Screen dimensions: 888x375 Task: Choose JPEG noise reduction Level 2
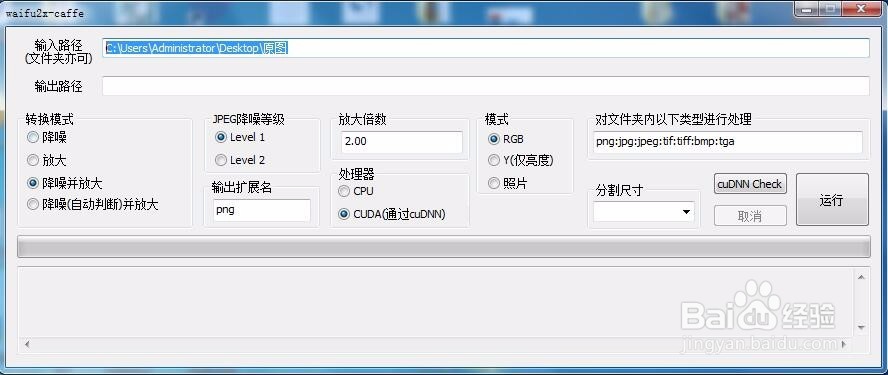point(240,160)
